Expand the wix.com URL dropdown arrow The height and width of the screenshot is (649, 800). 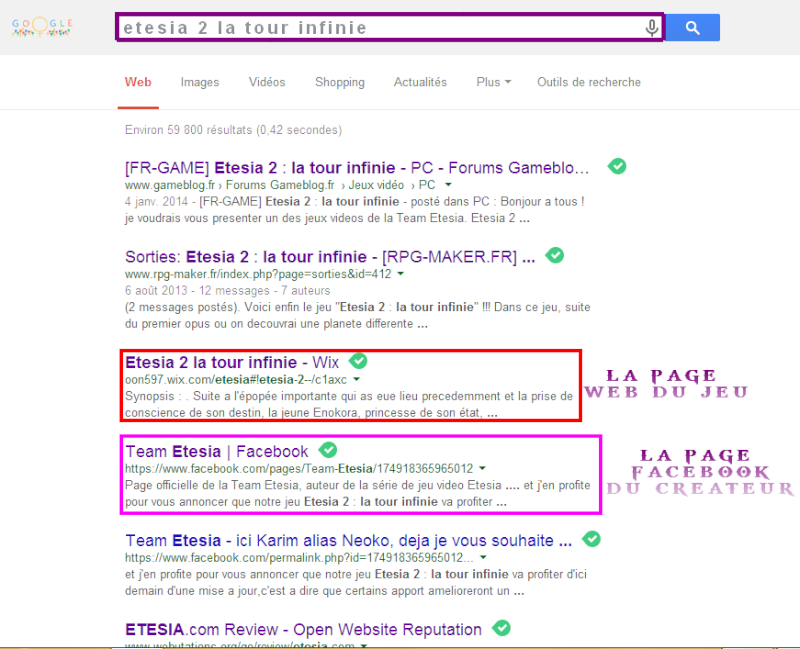(x=356, y=380)
